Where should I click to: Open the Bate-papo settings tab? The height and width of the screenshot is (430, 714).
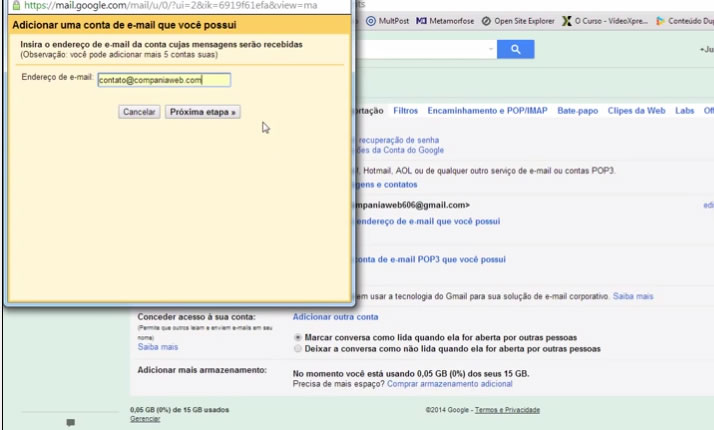click(577, 111)
